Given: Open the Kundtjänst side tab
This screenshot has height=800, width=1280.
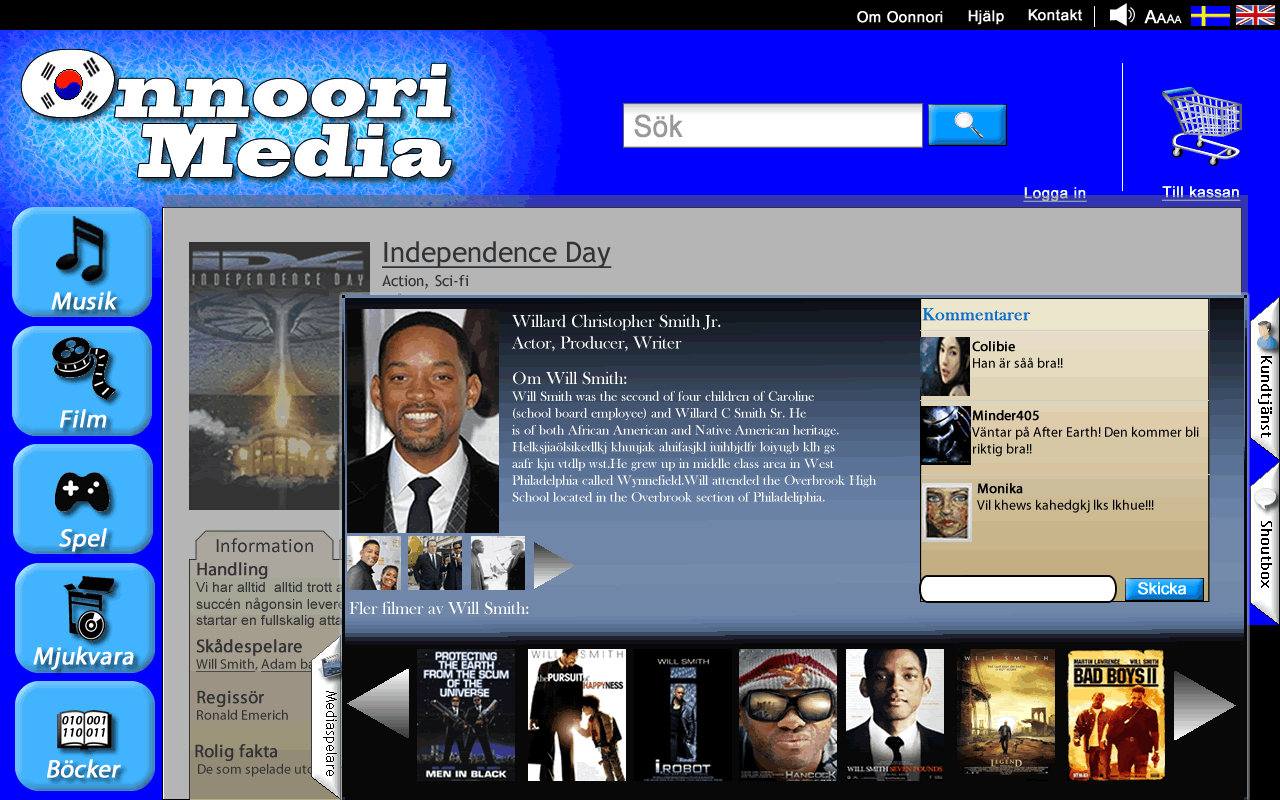Looking at the screenshot, I should click(x=1265, y=380).
